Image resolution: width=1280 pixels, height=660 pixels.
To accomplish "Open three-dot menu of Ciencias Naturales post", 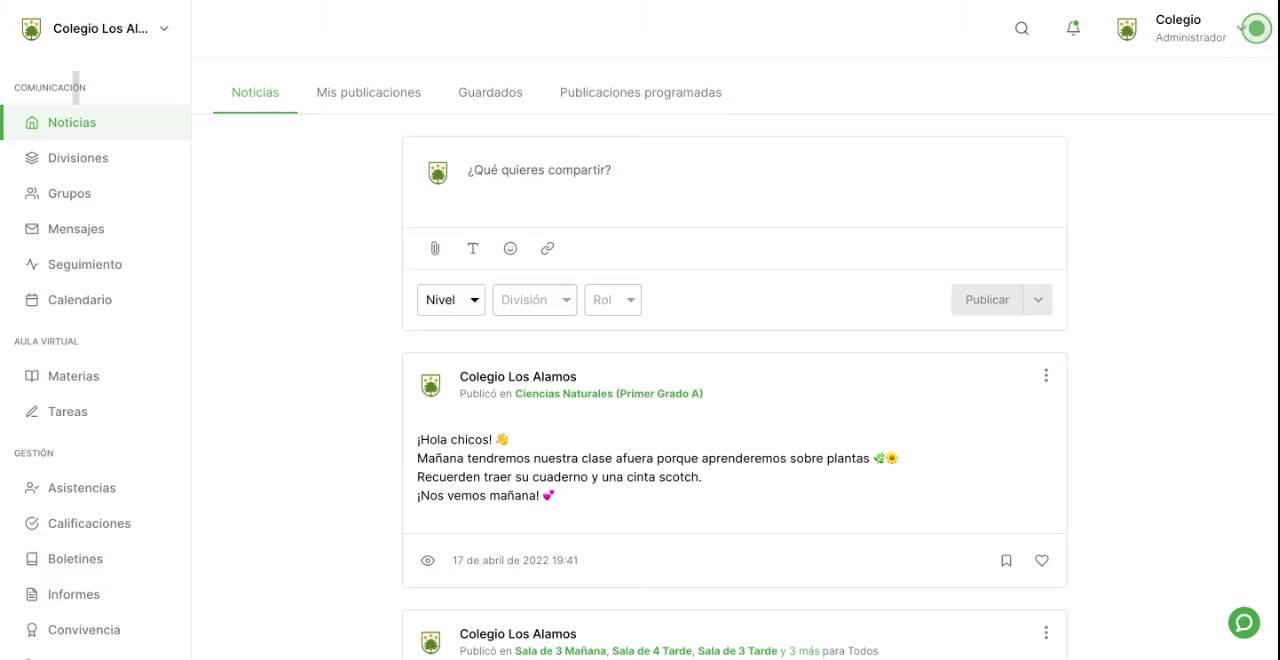I will [1046, 376].
